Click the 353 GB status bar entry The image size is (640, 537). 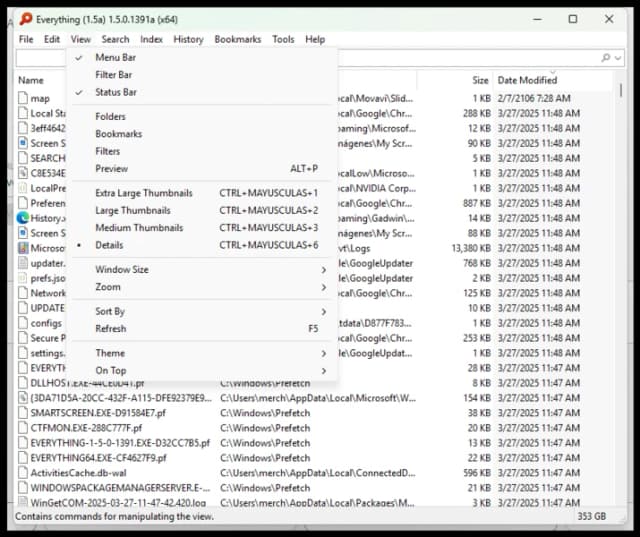click(591, 516)
